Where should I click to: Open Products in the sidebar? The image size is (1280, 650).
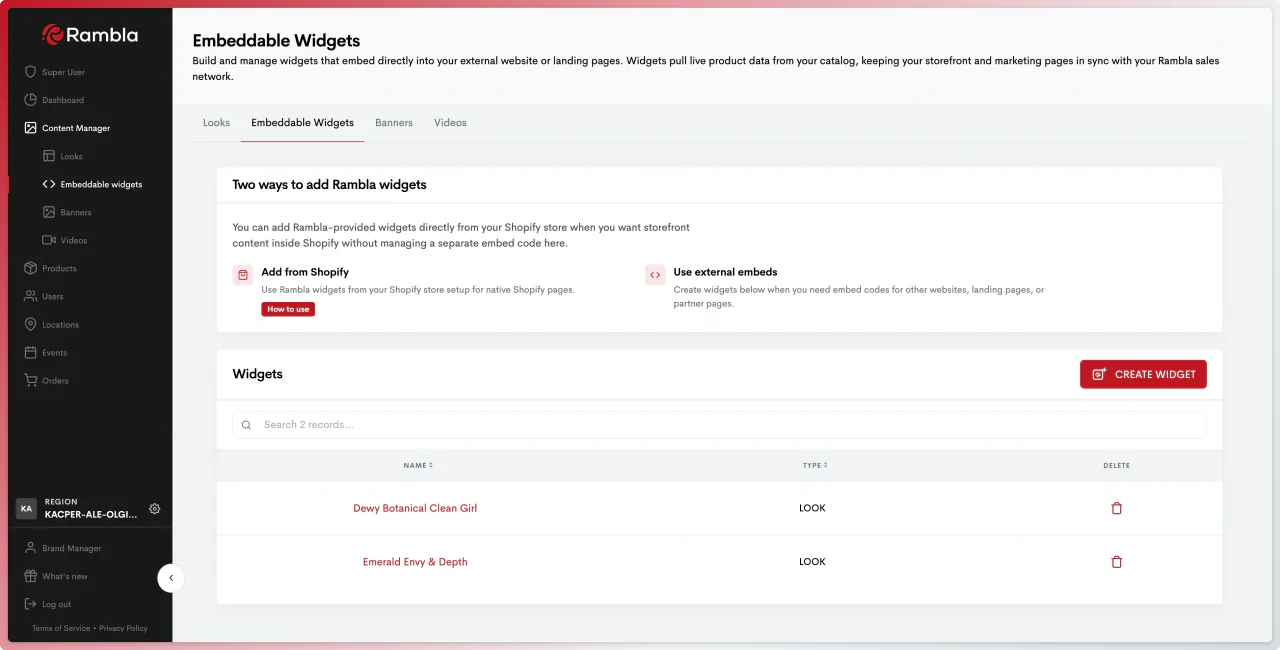pos(59,268)
